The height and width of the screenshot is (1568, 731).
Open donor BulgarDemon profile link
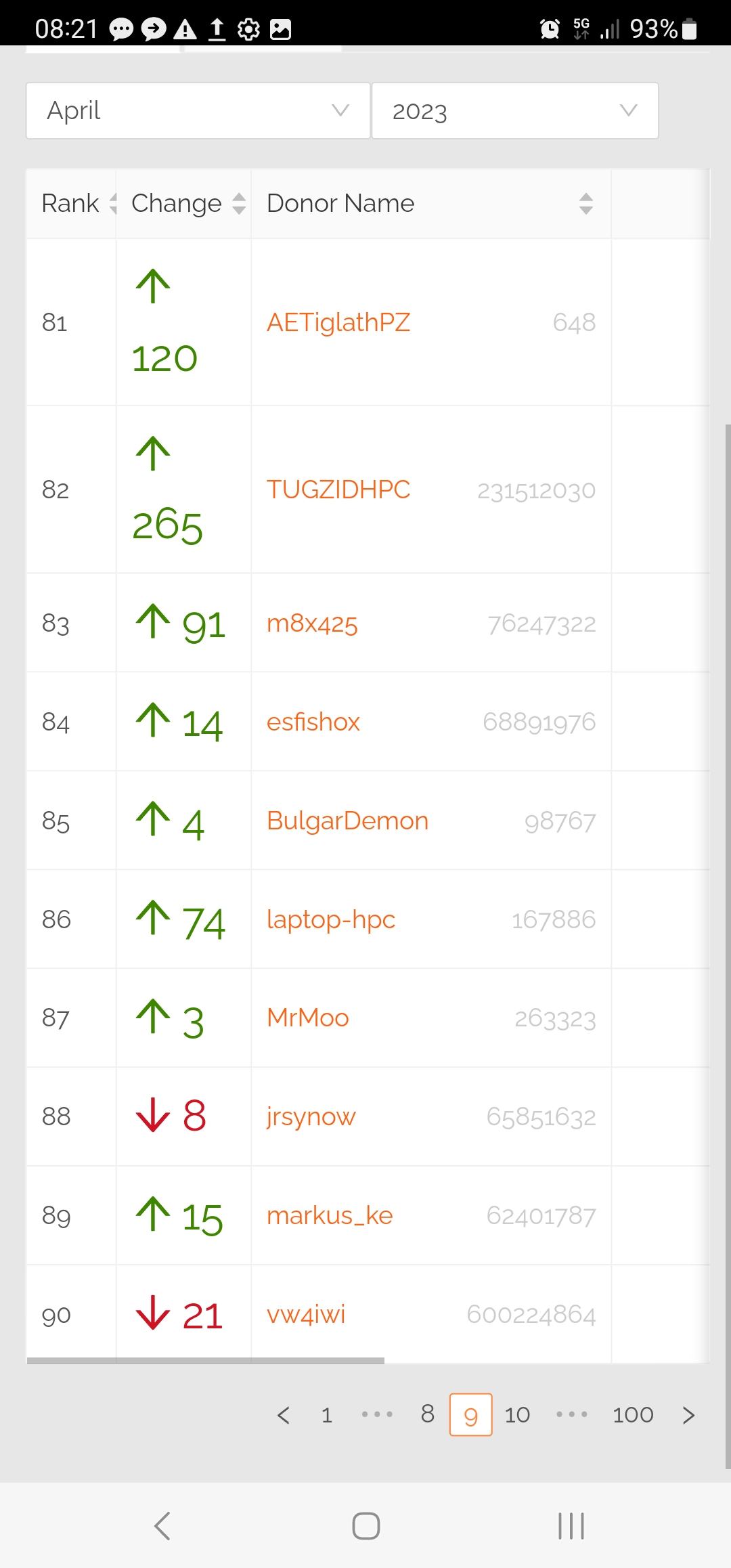click(x=347, y=821)
